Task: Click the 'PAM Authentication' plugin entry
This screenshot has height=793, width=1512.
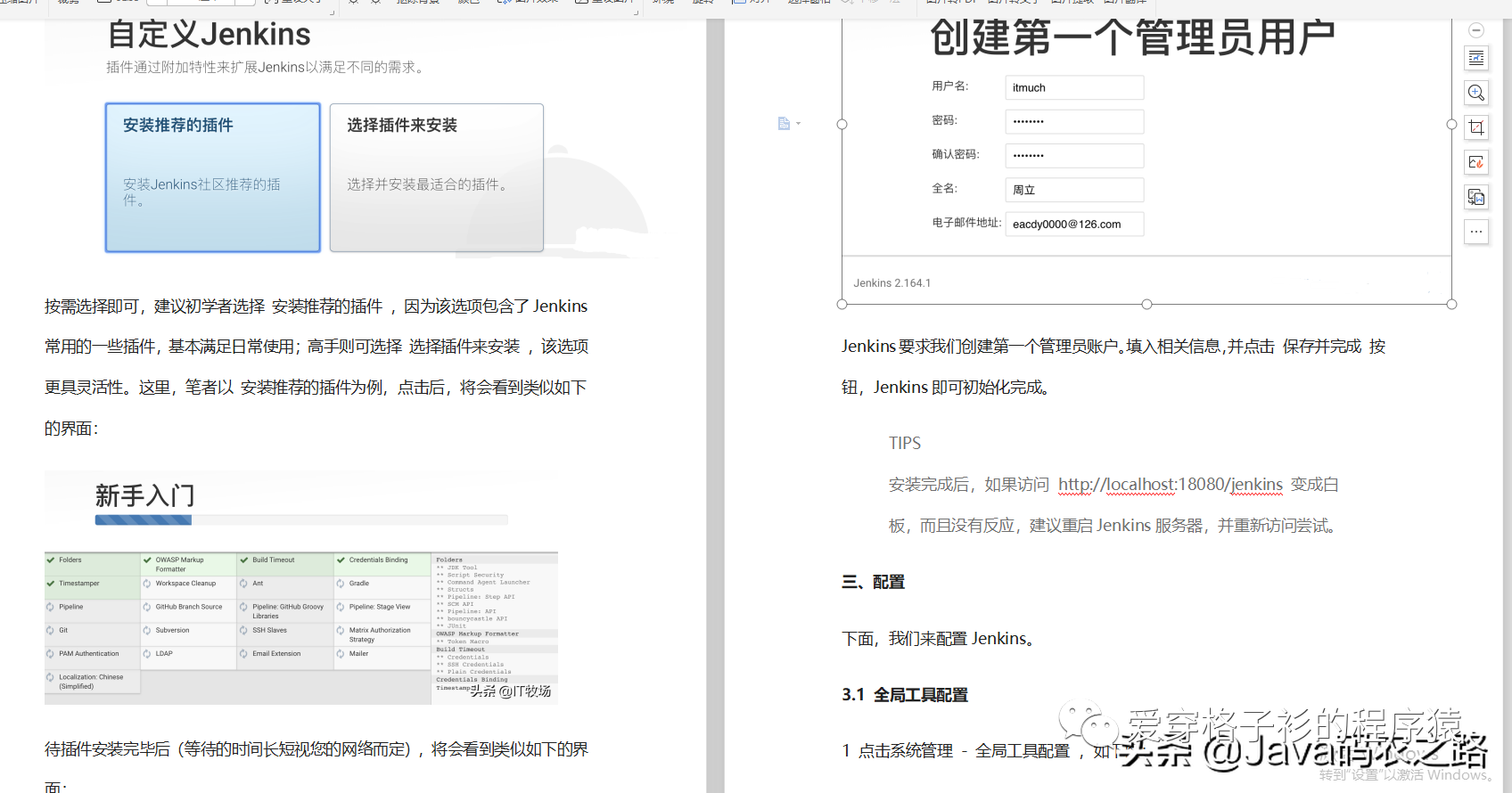Action: pyautogui.click(x=93, y=656)
